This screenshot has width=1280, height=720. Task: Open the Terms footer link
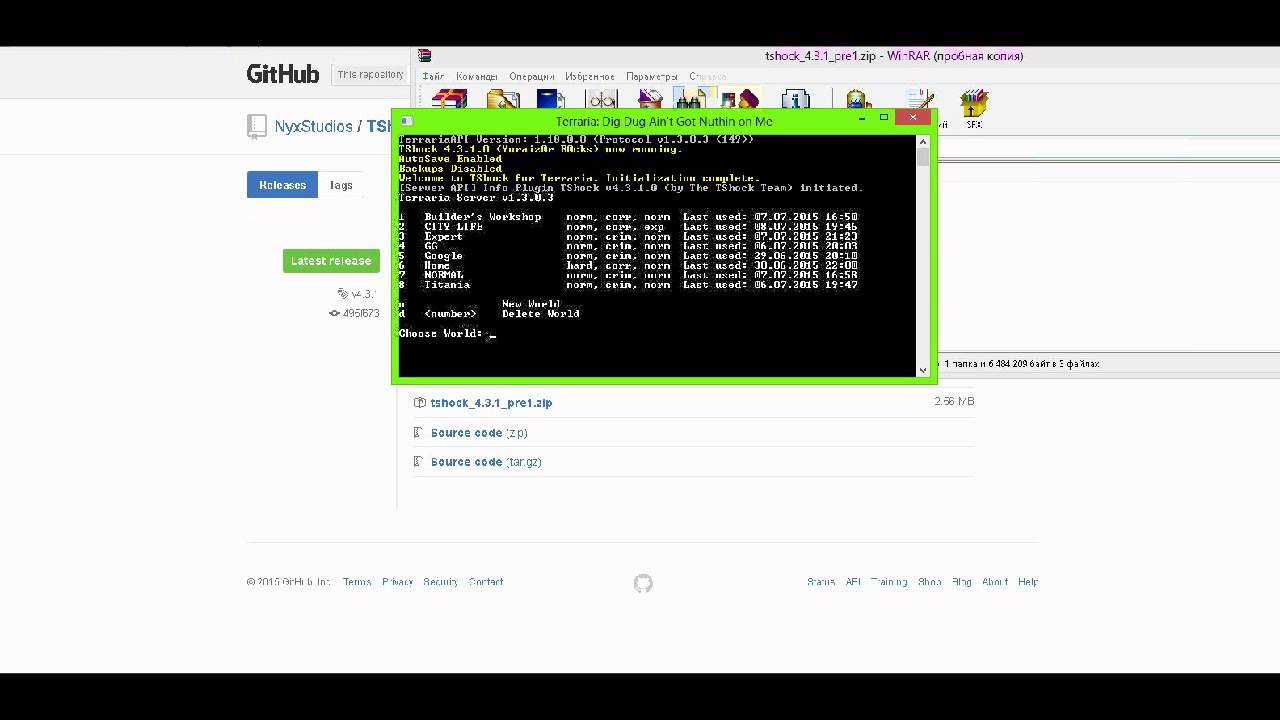click(x=357, y=582)
